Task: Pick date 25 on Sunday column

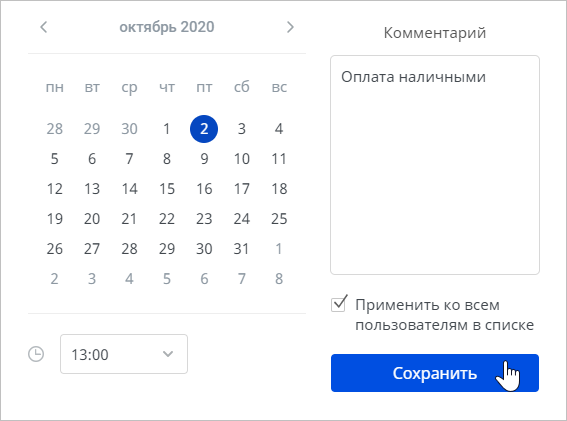Action: pyautogui.click(x=279, y=219)
